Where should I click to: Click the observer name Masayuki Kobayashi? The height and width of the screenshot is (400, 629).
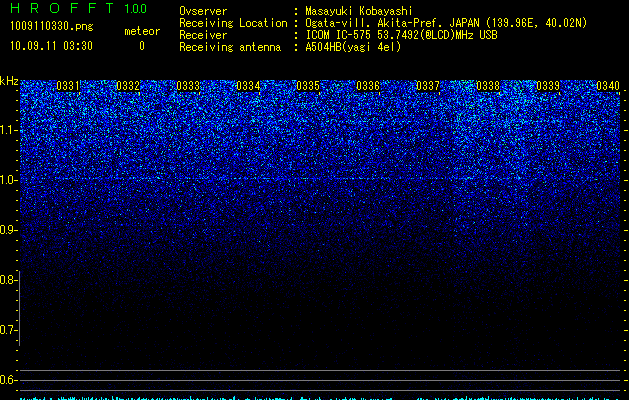(x=359, y=11)
